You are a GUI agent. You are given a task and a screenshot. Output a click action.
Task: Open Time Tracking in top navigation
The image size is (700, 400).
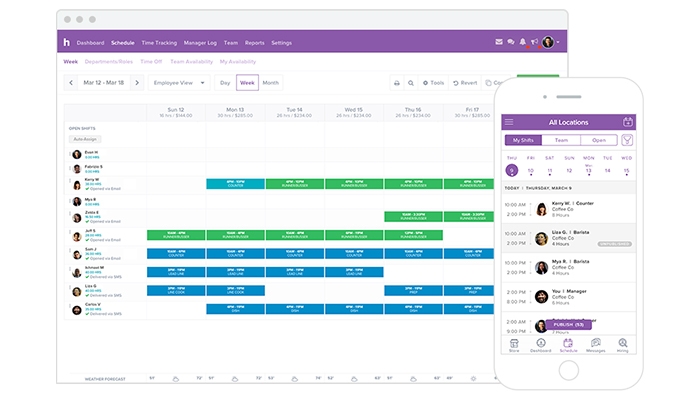pyautogui.click(x=158, y=43)
